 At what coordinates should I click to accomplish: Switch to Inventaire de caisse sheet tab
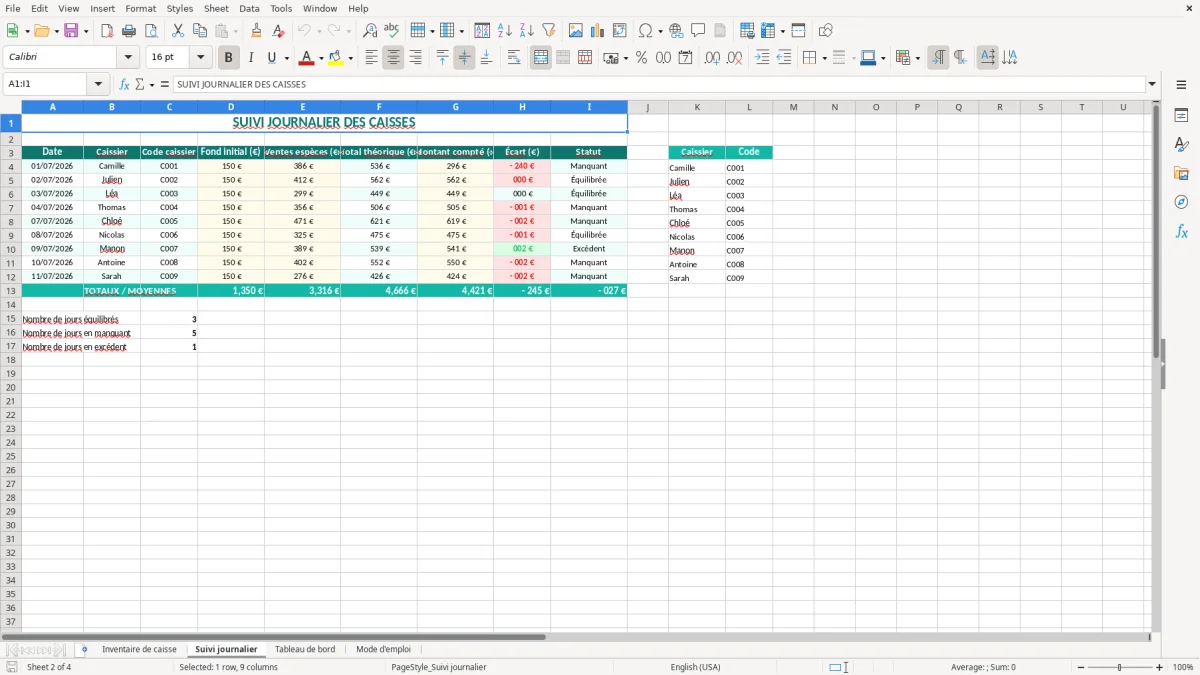coord(139,649)
